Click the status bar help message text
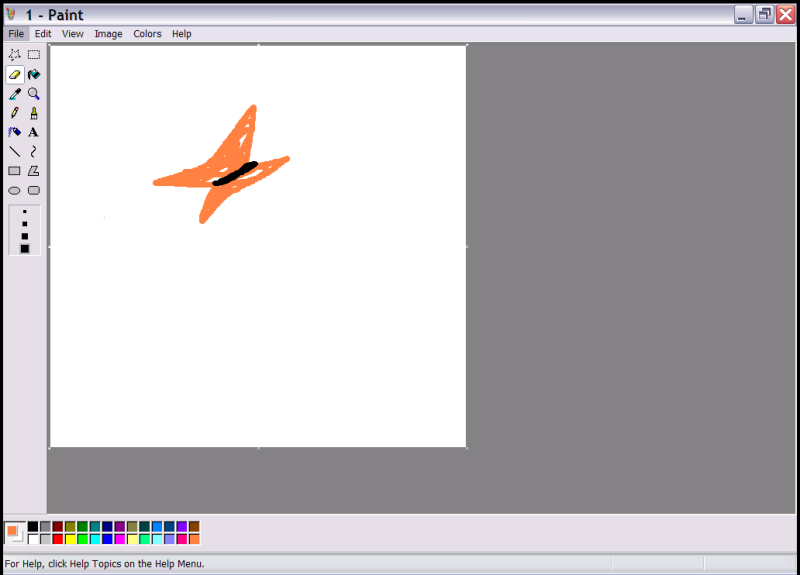Image resolution: width=800 pixels, height=575 pixels. coord(104,564)
